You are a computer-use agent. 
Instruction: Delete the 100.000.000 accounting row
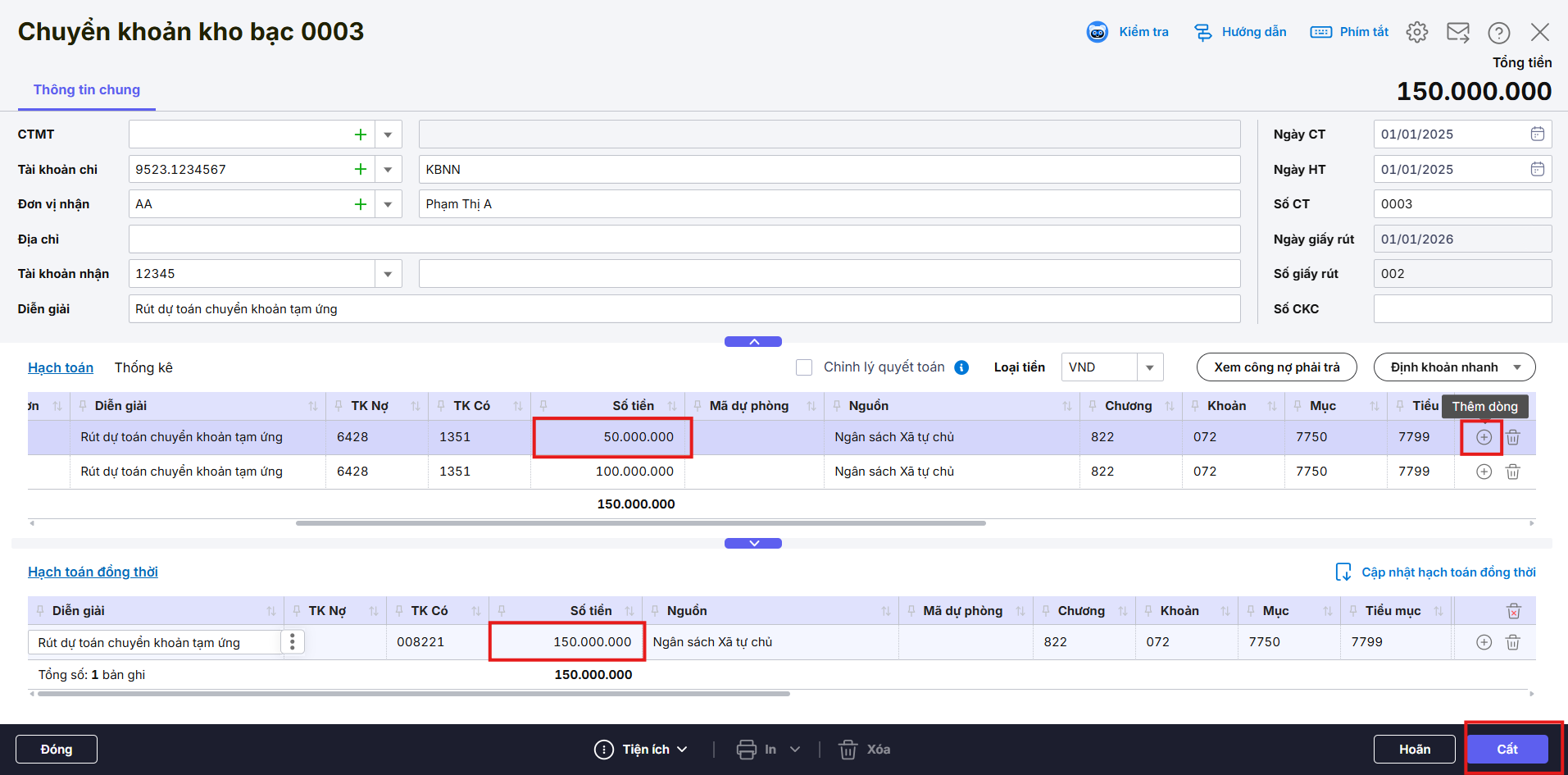point(1513,472)
